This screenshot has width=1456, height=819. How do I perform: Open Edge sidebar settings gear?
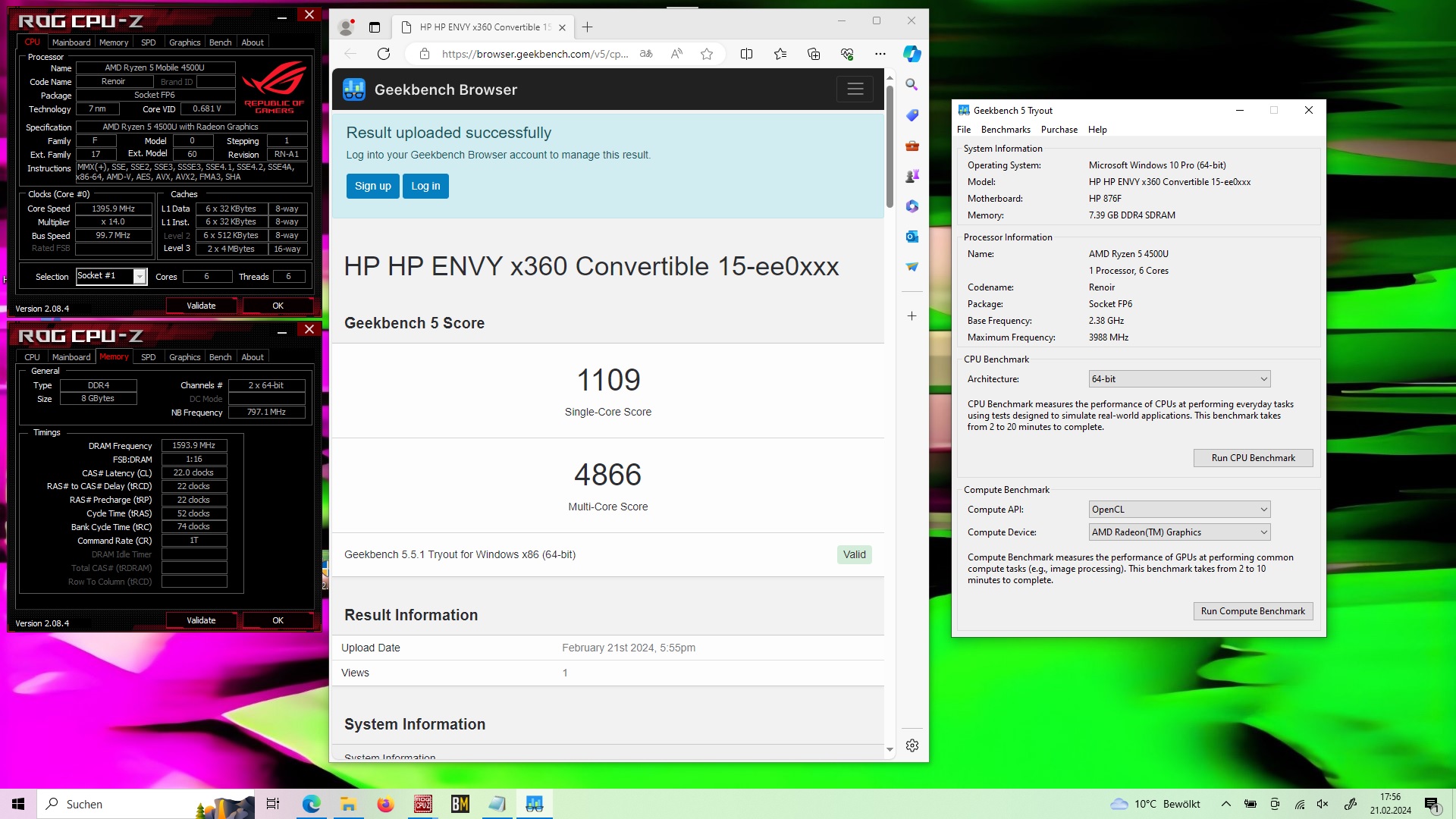pos(912,745)
